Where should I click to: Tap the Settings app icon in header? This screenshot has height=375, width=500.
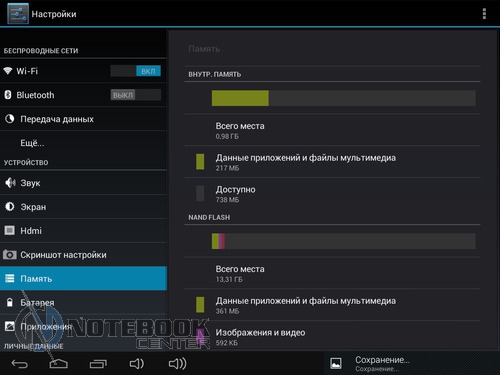coord(18,14)
